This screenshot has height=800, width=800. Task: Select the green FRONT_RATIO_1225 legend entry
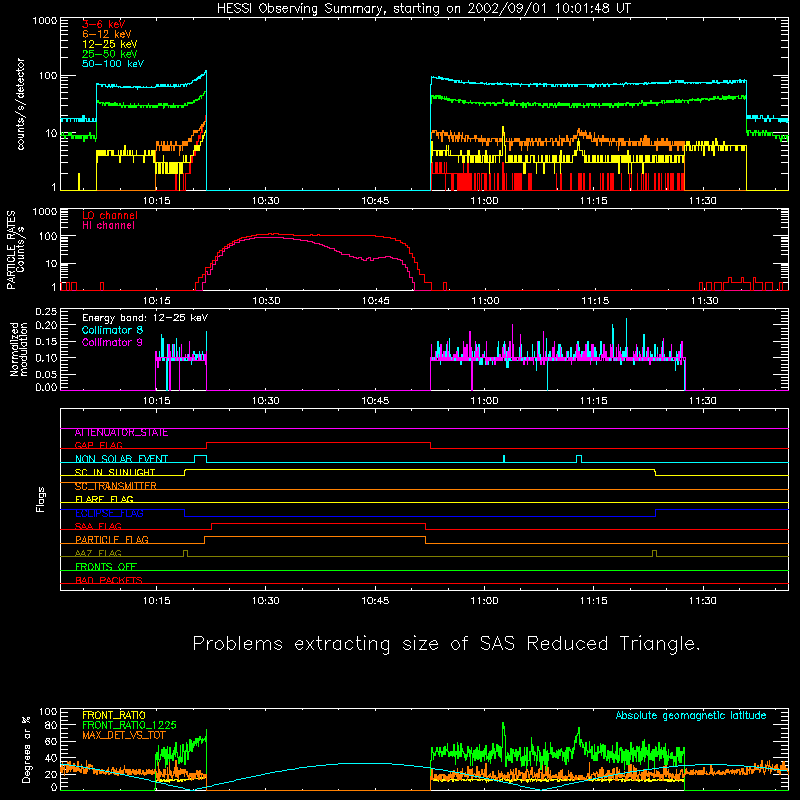[129, 725]
